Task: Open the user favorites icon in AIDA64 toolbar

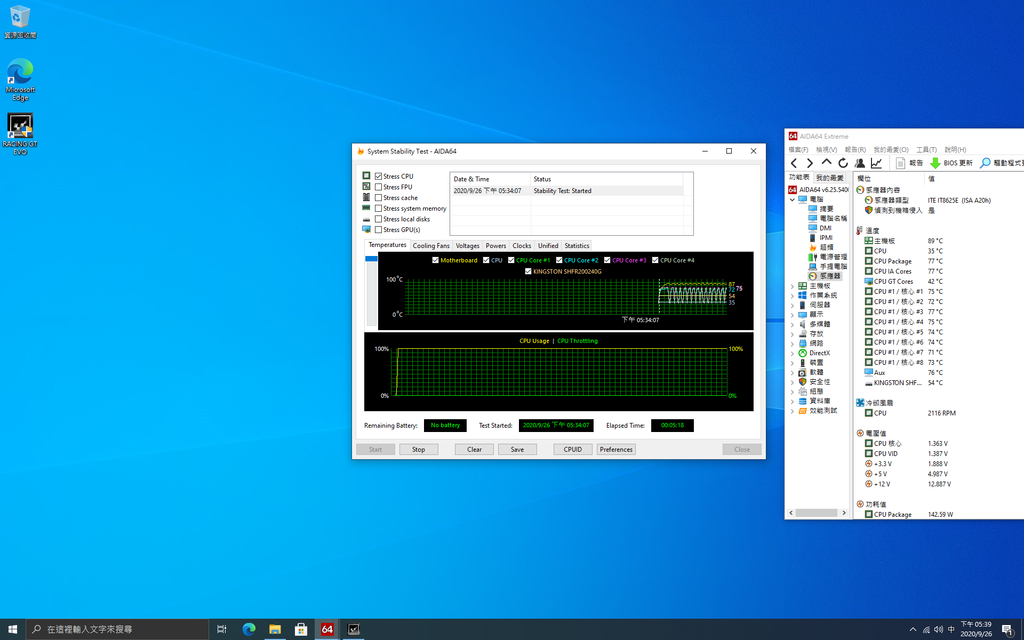Action: pos(860,163)
